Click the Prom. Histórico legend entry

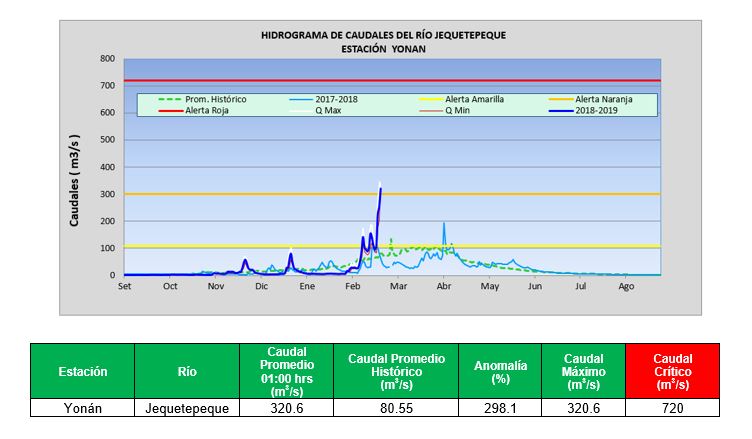(213, 100)
